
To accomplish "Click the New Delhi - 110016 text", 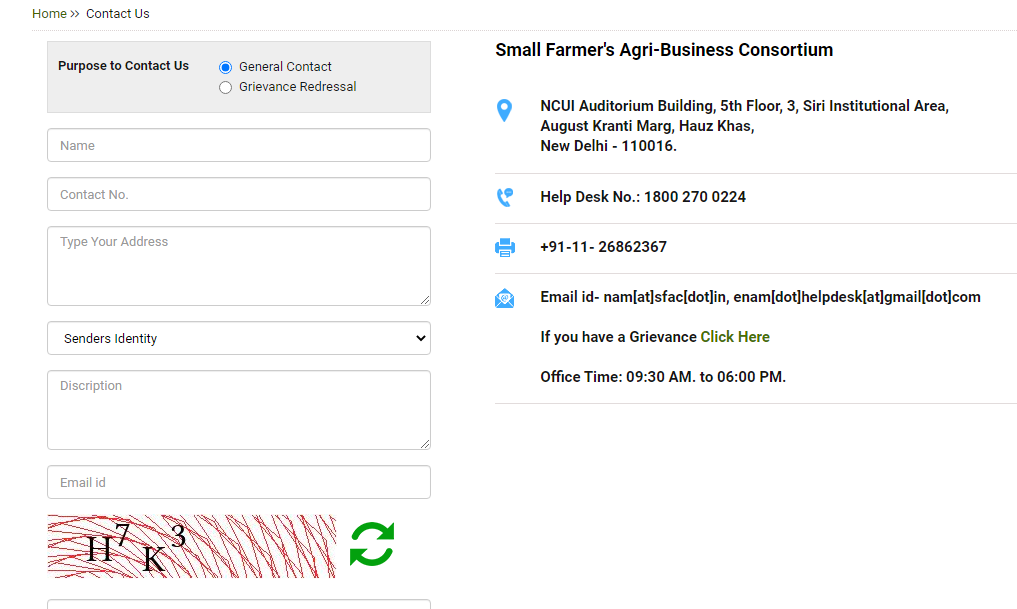I will point(608,146).
